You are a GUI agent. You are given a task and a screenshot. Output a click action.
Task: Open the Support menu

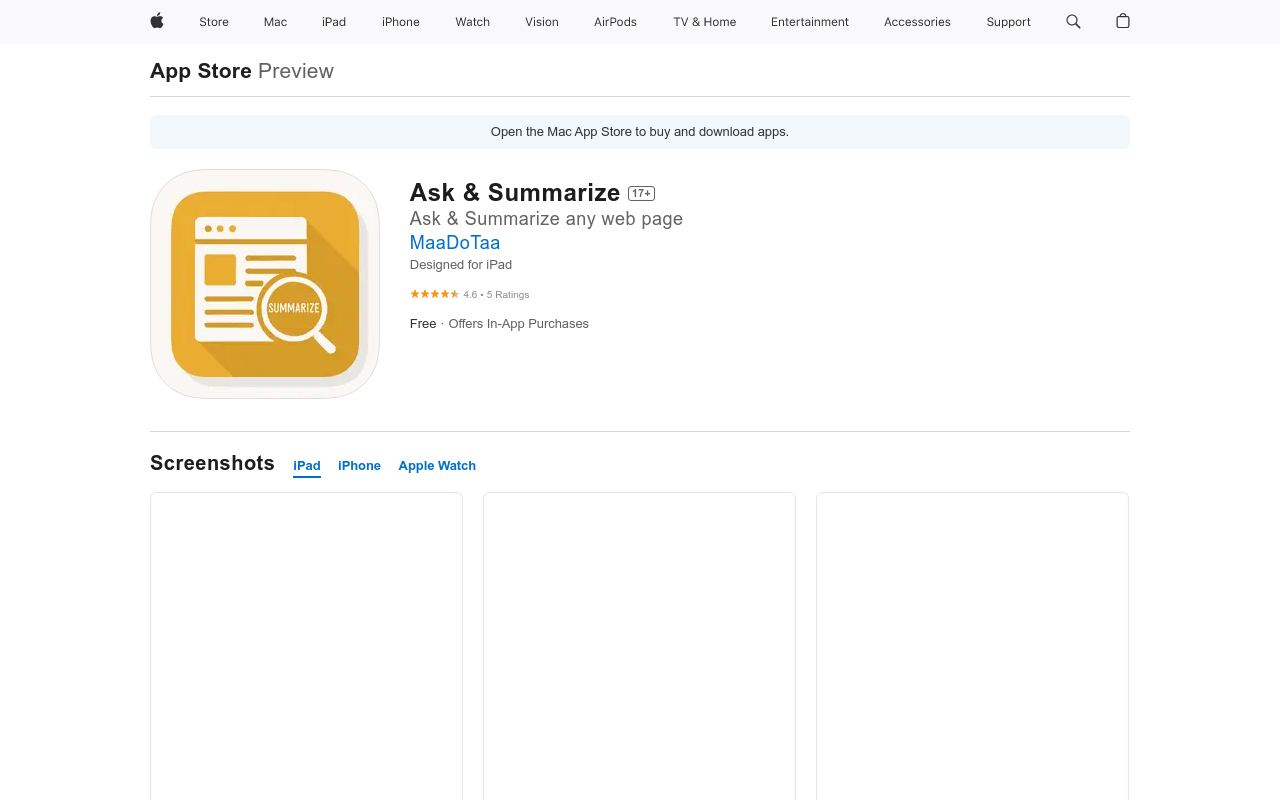tap(1008, 22)
